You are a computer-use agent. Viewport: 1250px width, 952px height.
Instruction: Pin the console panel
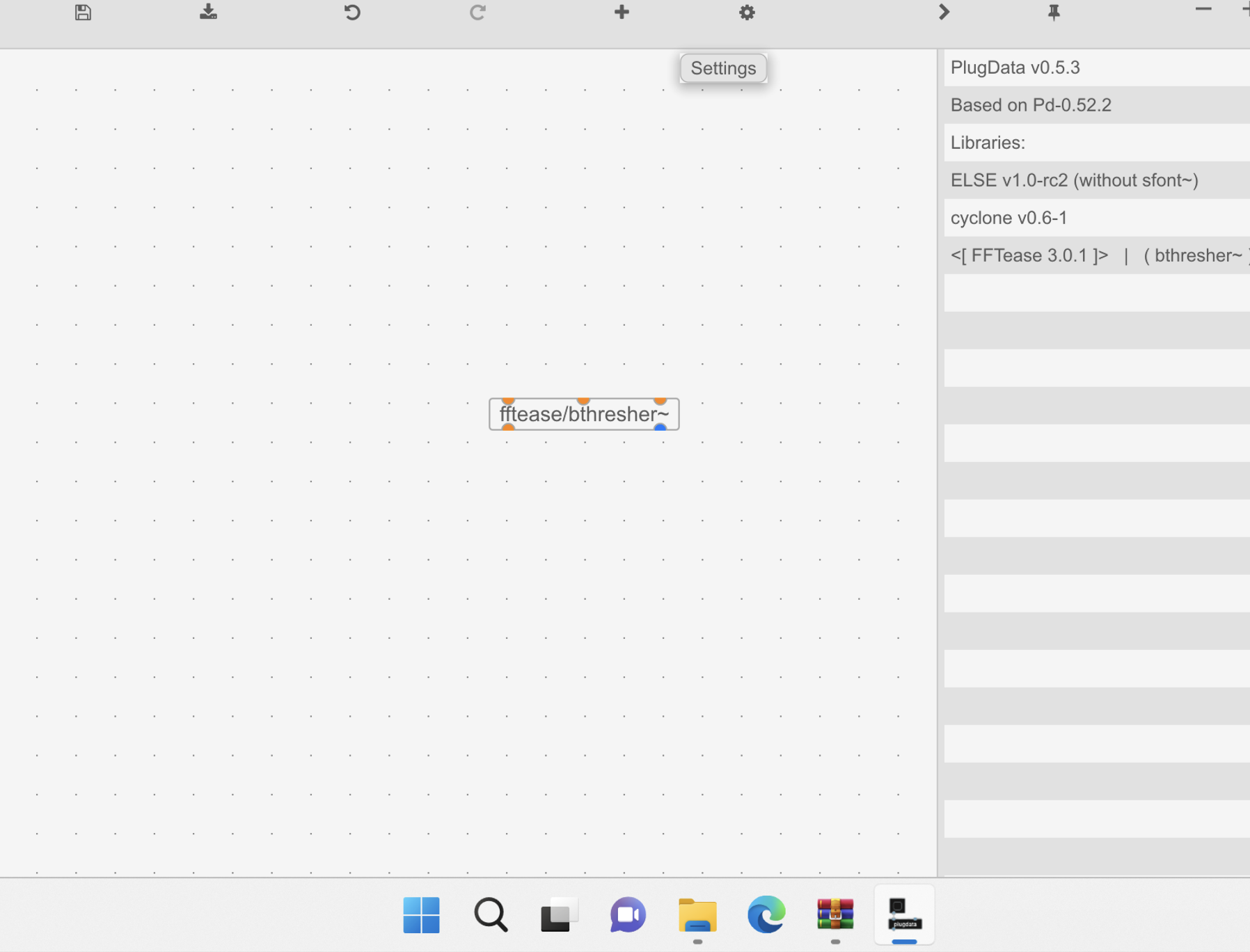(x=1052, y=13)
